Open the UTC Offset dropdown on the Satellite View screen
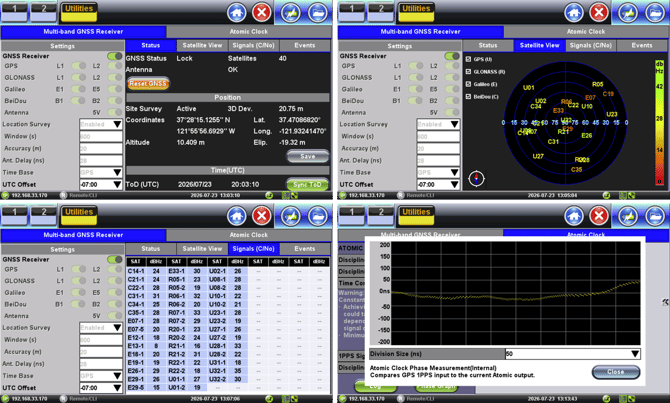The height and width of the screenshot is (403, 670). tap(438, 185)
